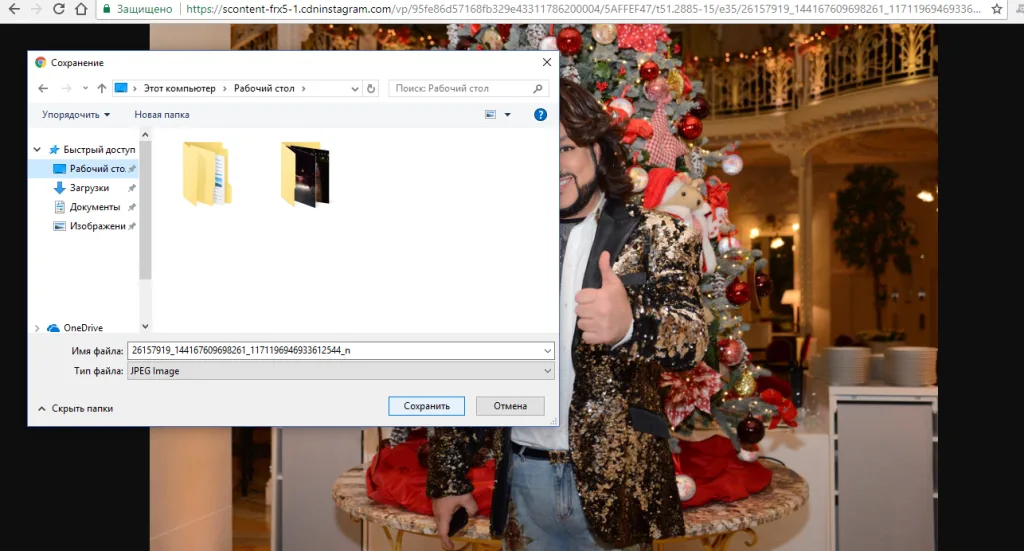The height and width of the screenshot is (551, 1024).
Task: Expand the OneDrive tree node
Action: tap(37, 328)
